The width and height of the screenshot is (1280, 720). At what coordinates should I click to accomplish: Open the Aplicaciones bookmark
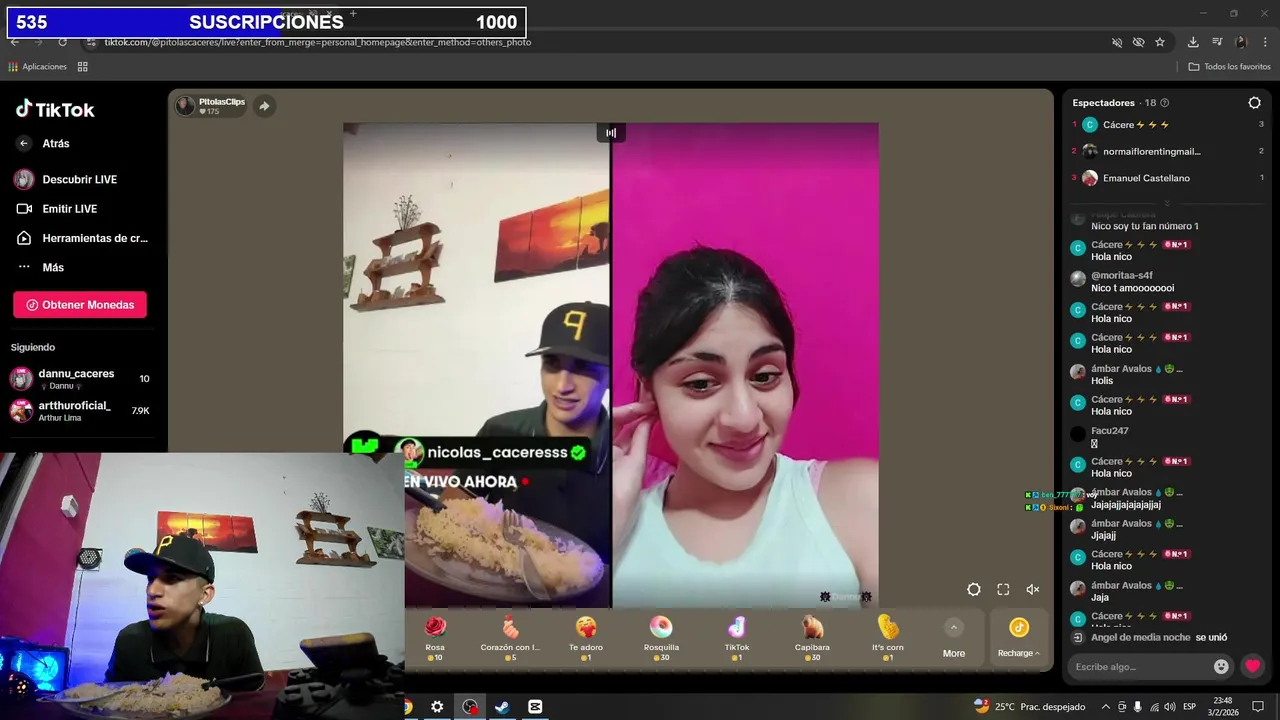click(x=37, y=67)
